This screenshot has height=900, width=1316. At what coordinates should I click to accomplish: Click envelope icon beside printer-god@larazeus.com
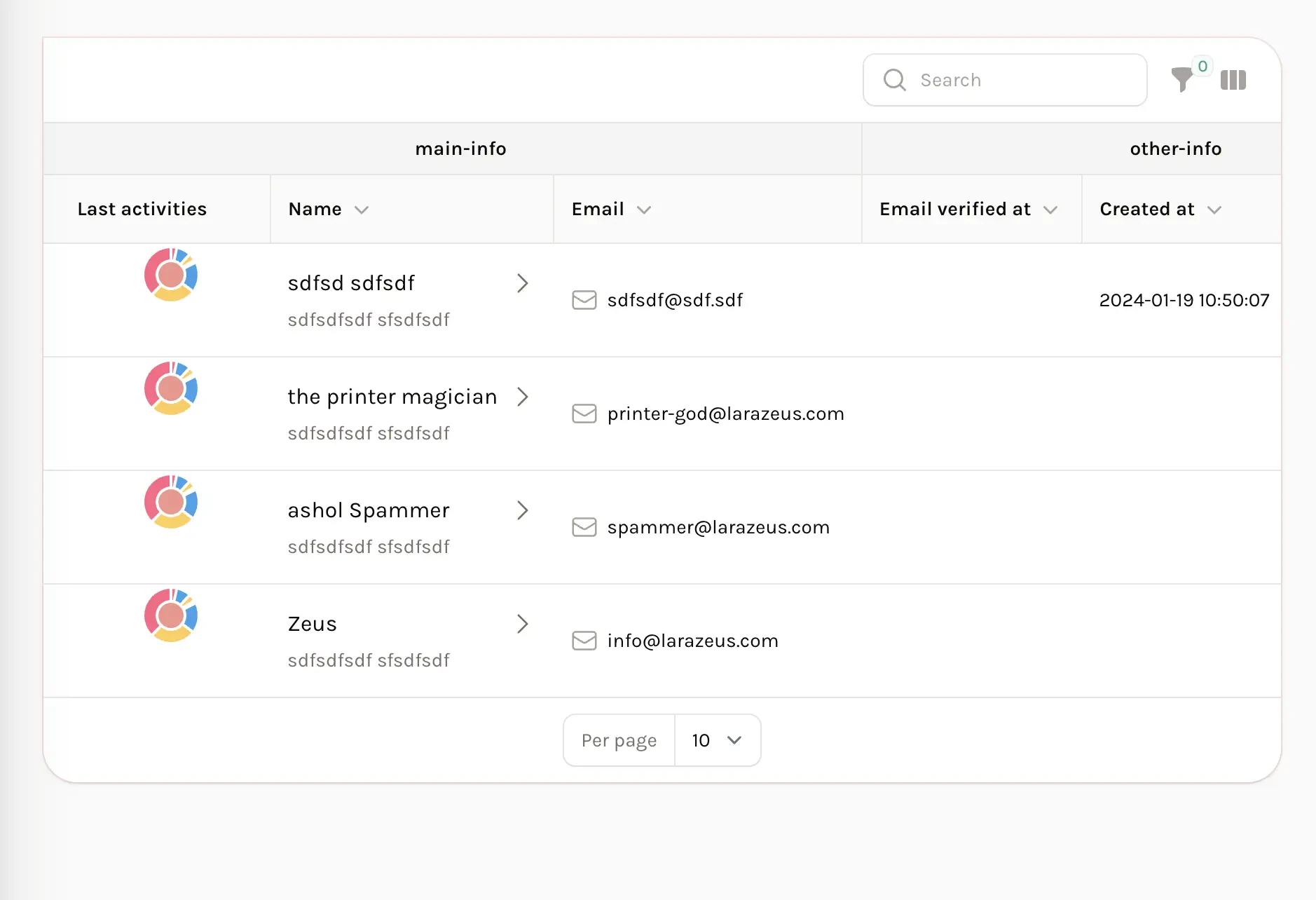pyautogui.click(x=584, y=414)
